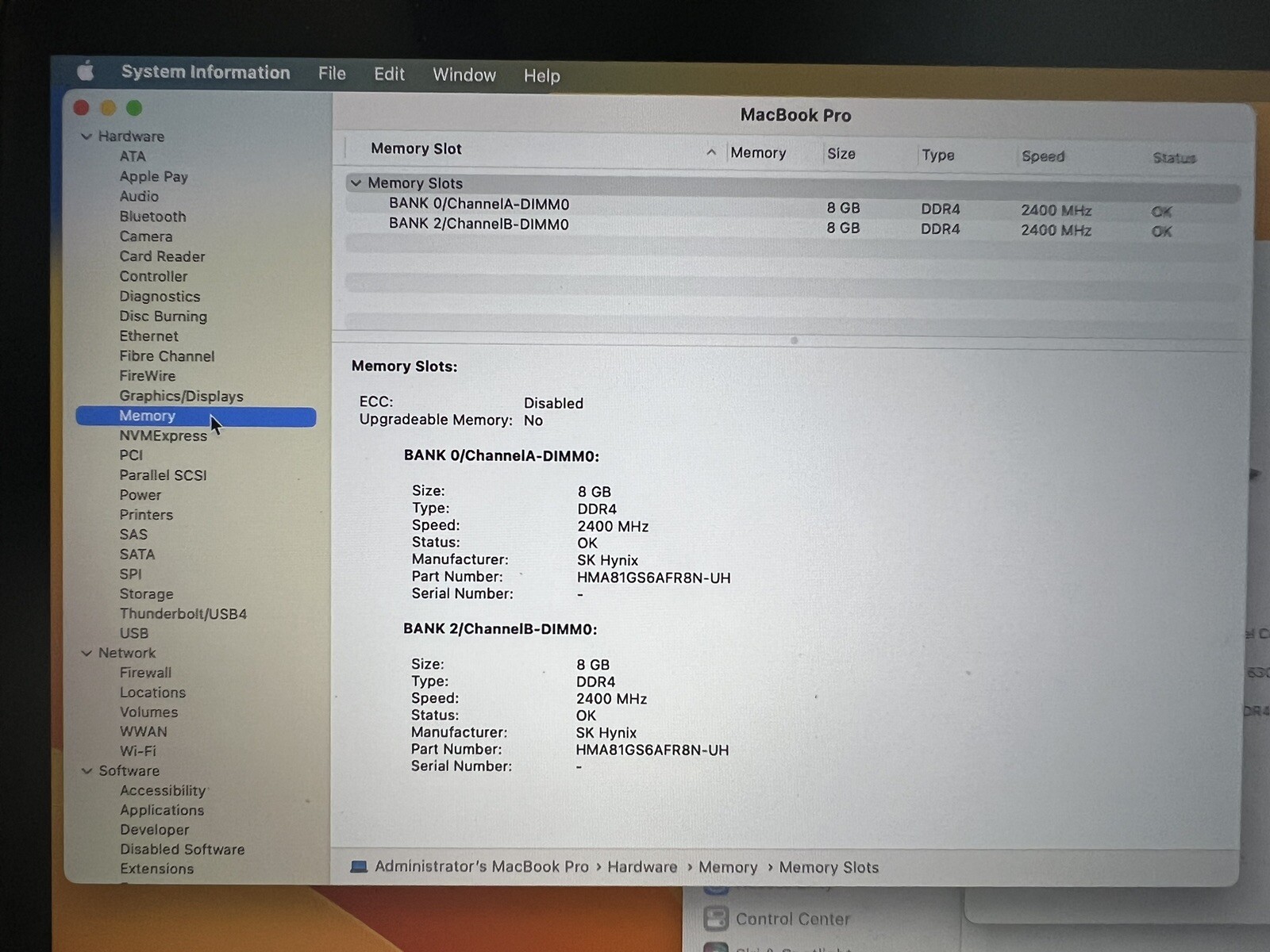Select Thunderbolt/USB4 in the sidebar
Image resolution: width=1270 pixels, height=952 pixels.
183,613
